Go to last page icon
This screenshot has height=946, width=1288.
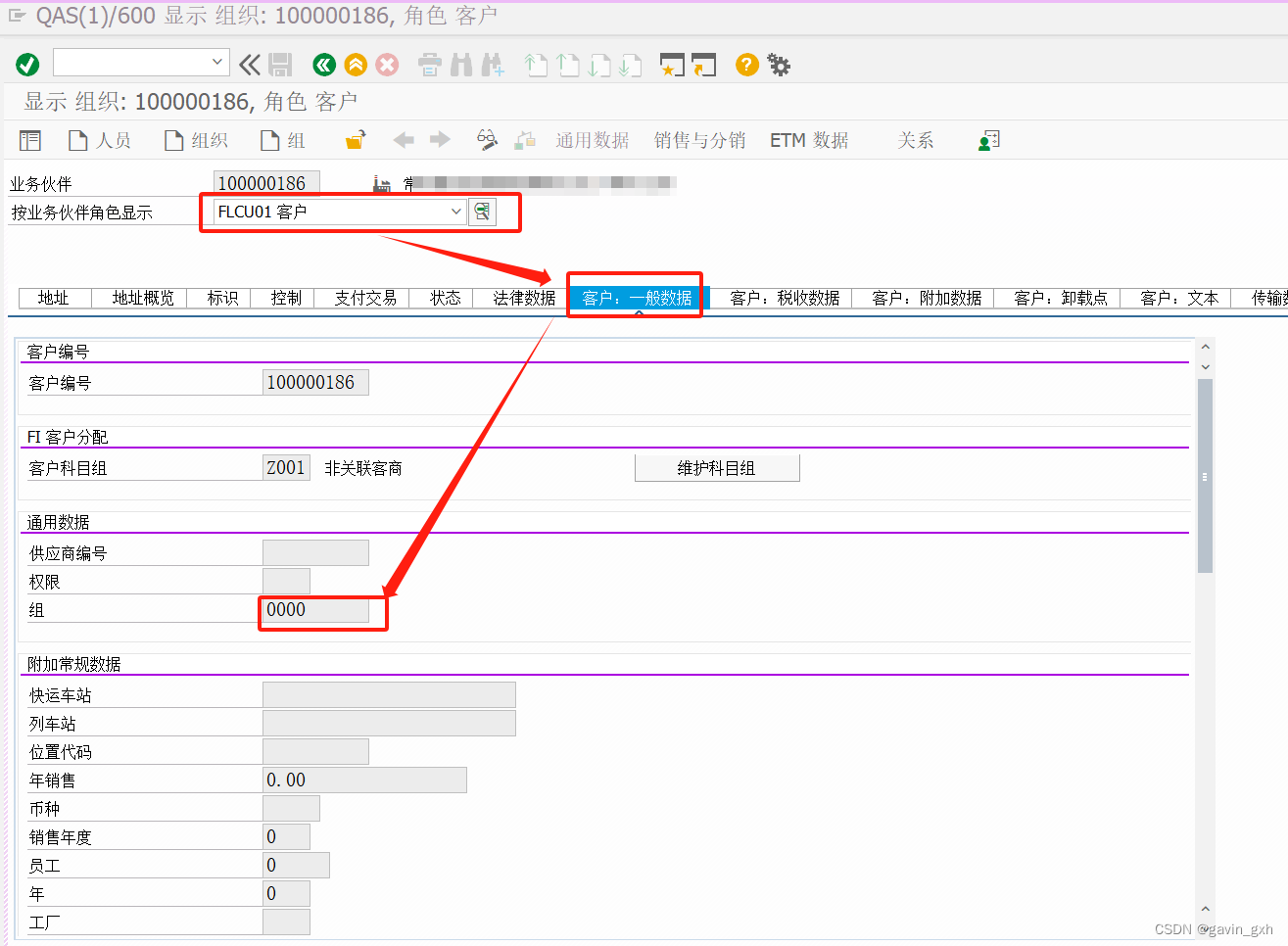tap(631, 65)
